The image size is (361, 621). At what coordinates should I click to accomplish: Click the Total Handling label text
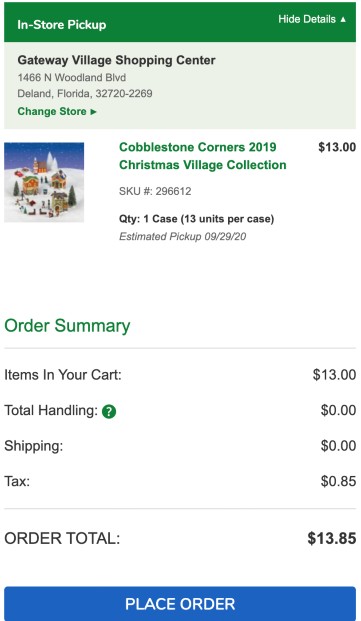click(x=51, y=410)
